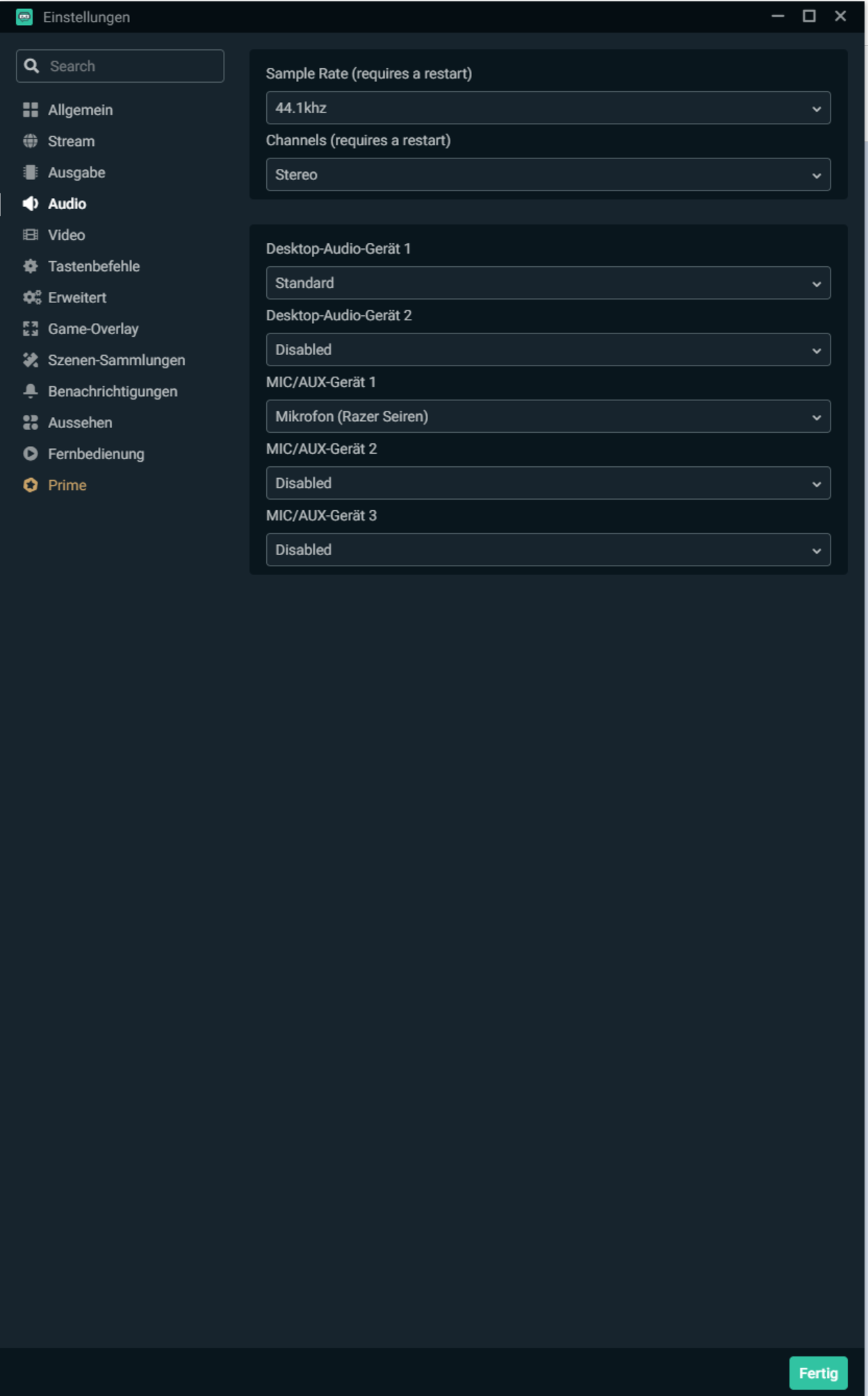Go to Szenen-Sammlungen settings
The image size is (868, 1396).
[x=116, y=360]
